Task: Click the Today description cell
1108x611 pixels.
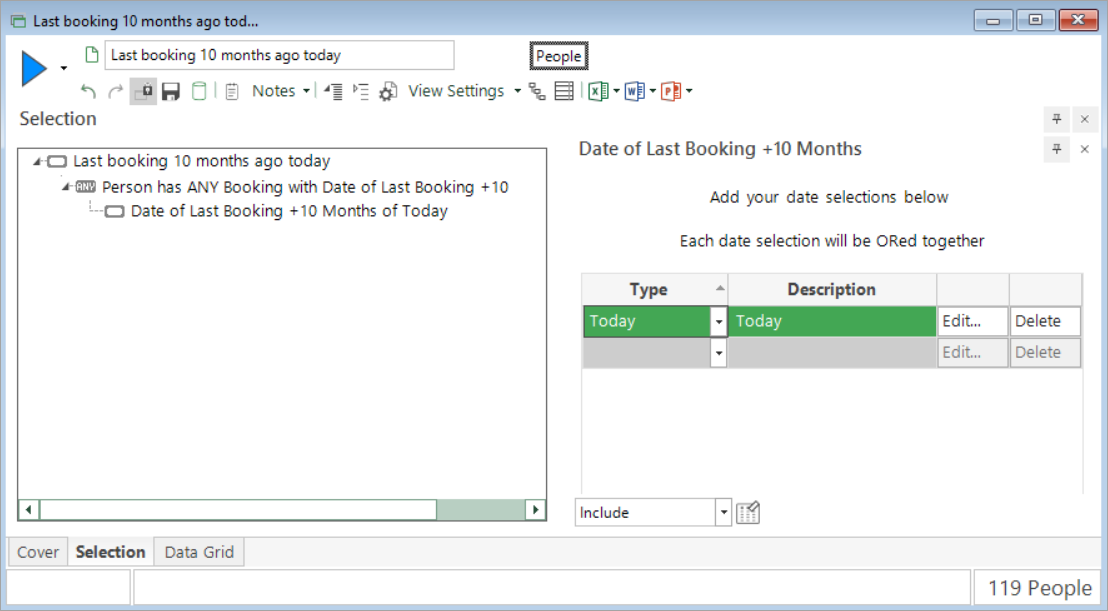Action: pyautogui.click(x=832, y=321)
